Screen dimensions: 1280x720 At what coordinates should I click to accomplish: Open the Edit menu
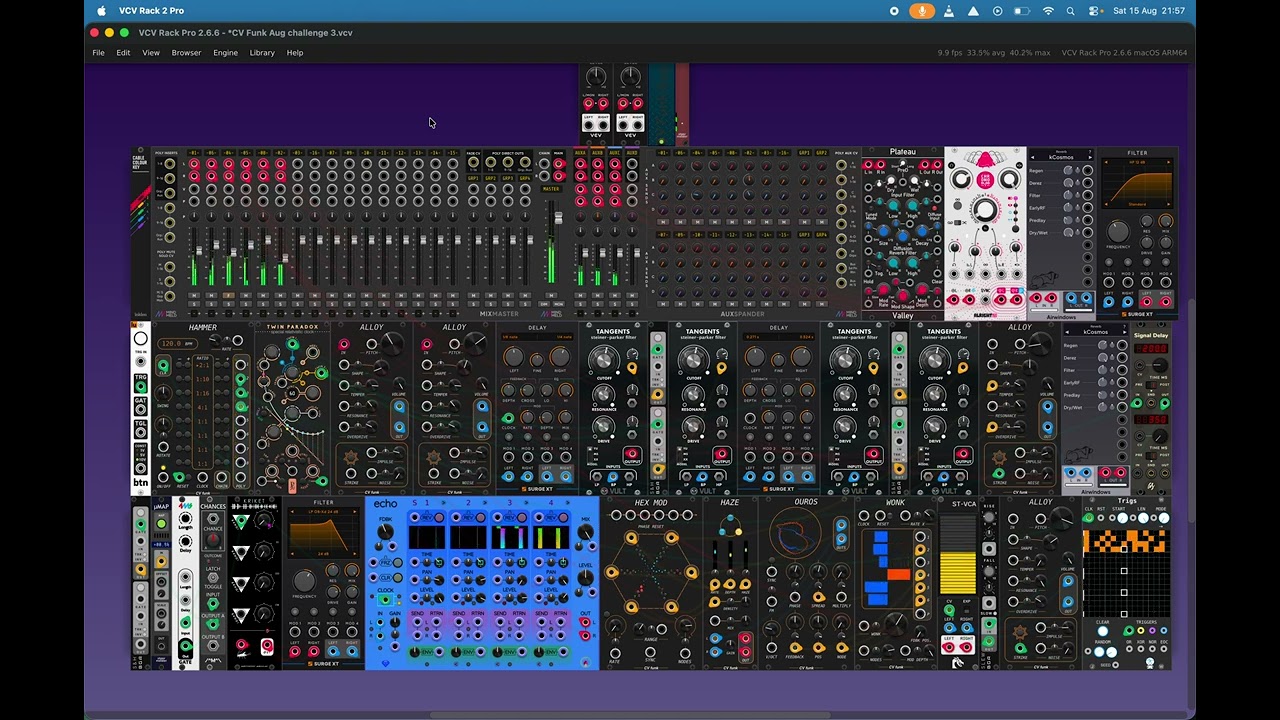(x=123, y=53)
